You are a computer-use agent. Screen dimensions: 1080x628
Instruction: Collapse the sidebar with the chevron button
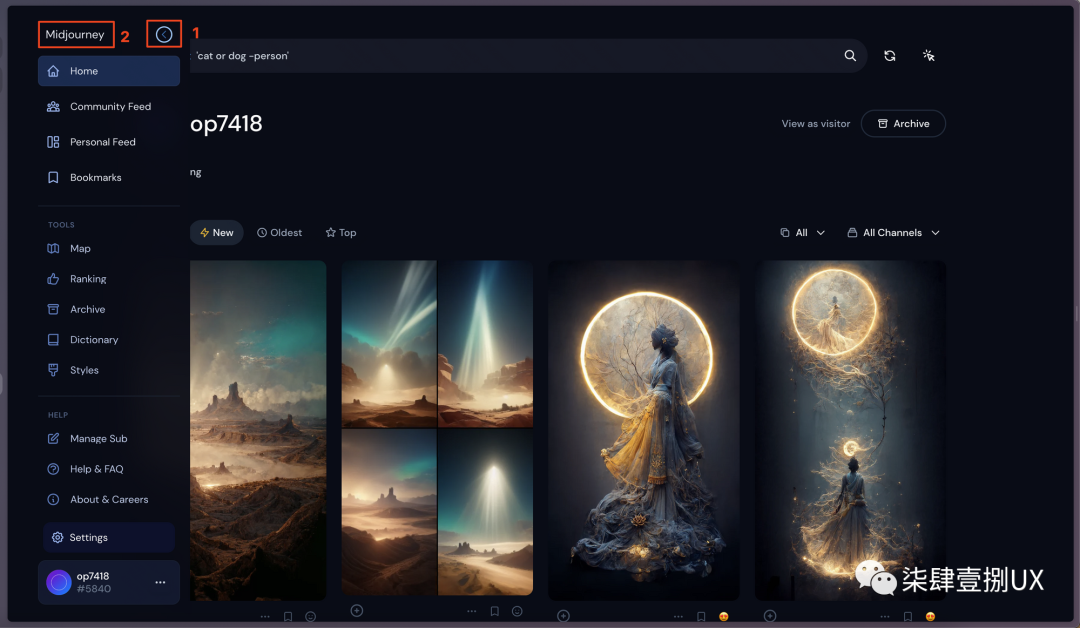point(164,34)
